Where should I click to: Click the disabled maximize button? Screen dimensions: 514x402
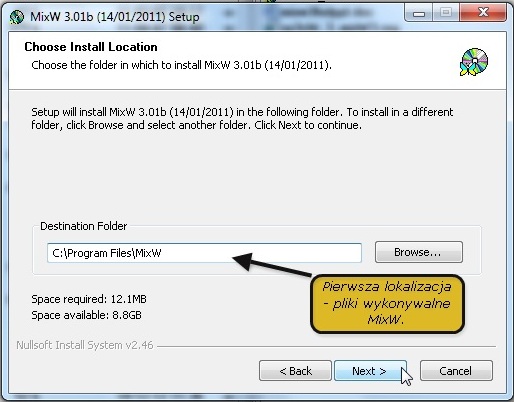click(x=446, y=14)
